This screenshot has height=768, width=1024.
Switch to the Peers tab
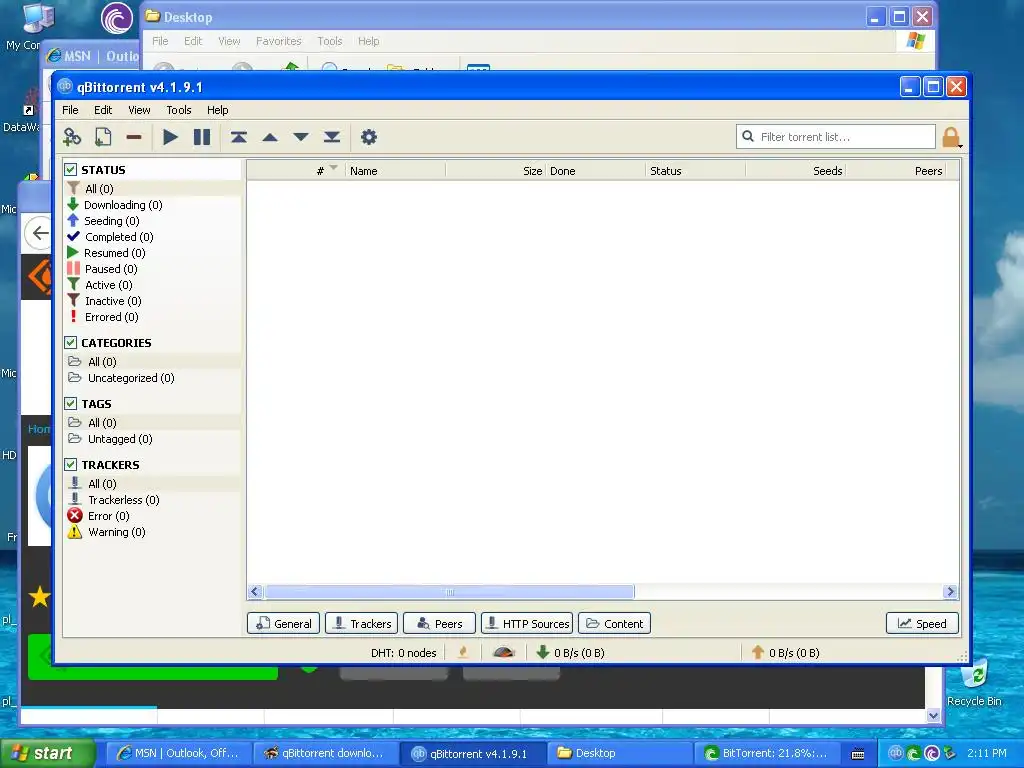[x=440, y=623]
